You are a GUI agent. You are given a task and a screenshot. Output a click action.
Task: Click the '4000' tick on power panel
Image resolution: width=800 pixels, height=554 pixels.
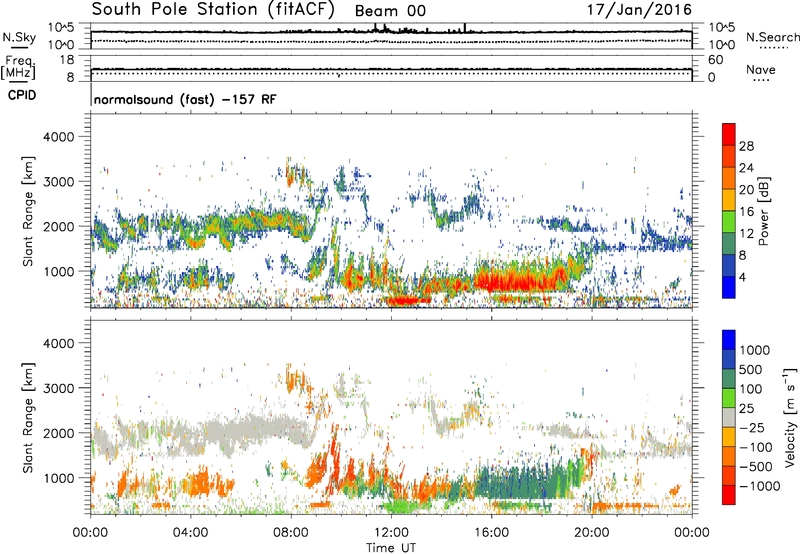(x=59, y=137)
